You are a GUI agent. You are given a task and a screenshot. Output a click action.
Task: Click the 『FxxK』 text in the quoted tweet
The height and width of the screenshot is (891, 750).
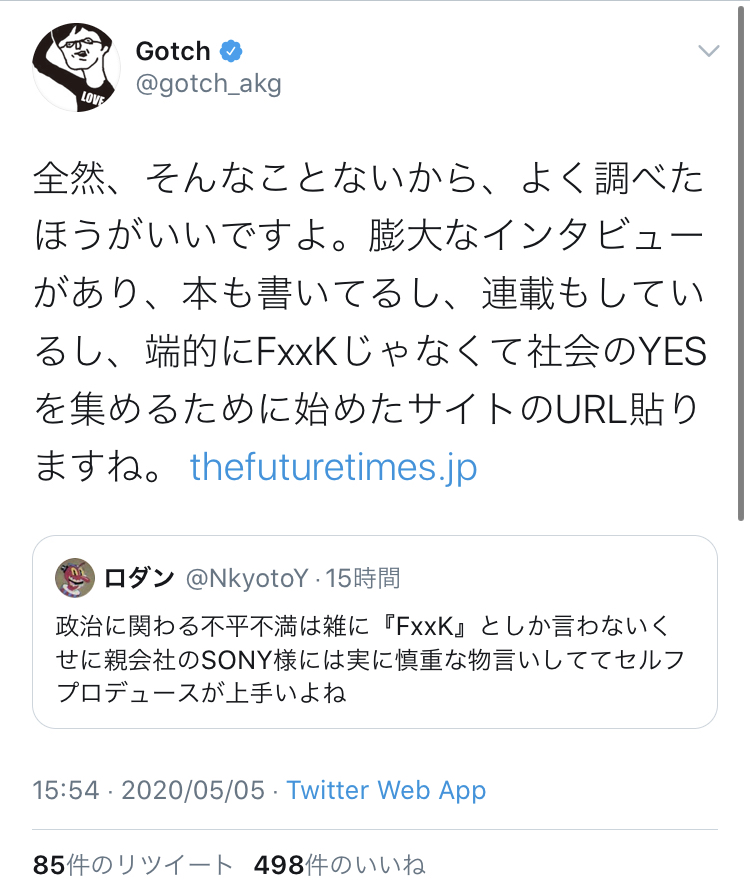point(424,627)
